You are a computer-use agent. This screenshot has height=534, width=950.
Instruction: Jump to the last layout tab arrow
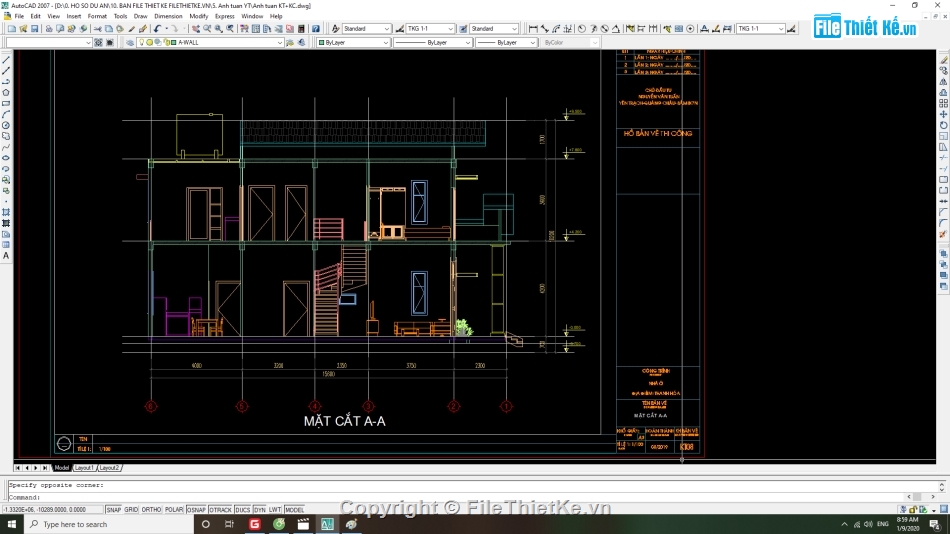(45, 468)
